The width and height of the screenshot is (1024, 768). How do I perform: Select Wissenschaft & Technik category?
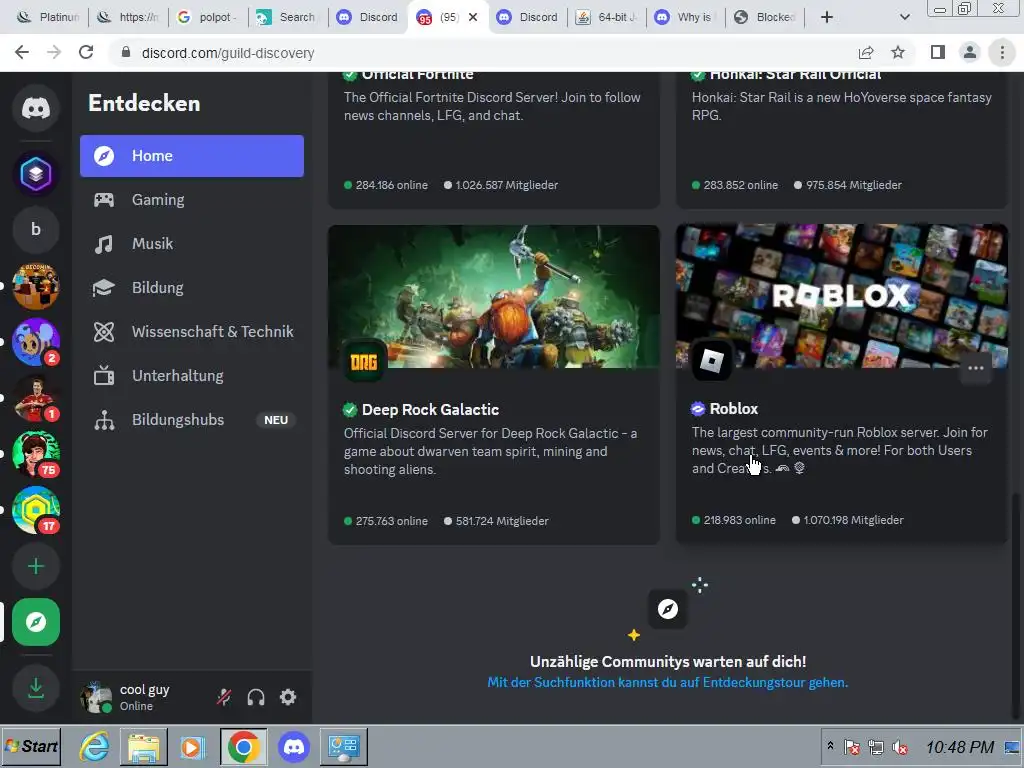tap(192, 332)
